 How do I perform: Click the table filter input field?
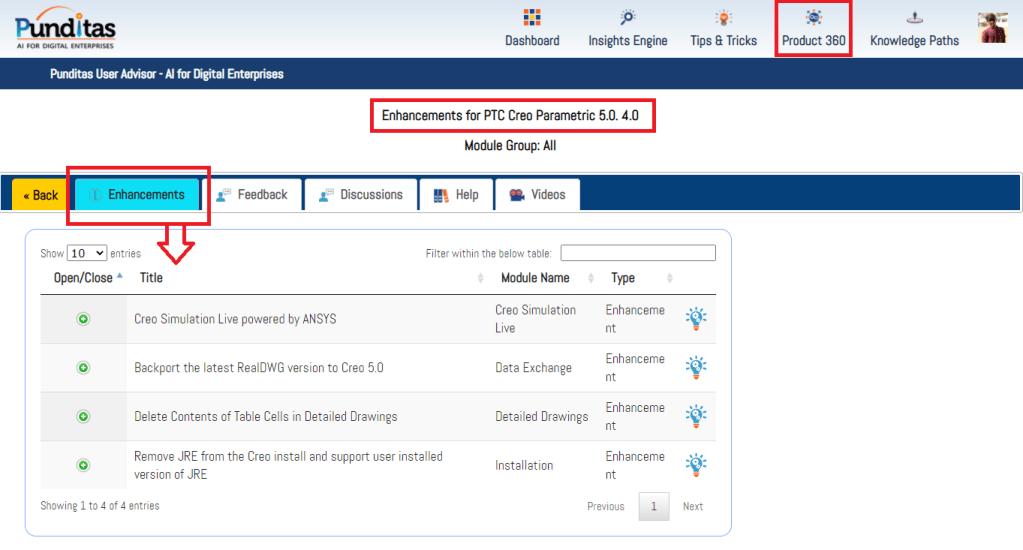[638, 253]
